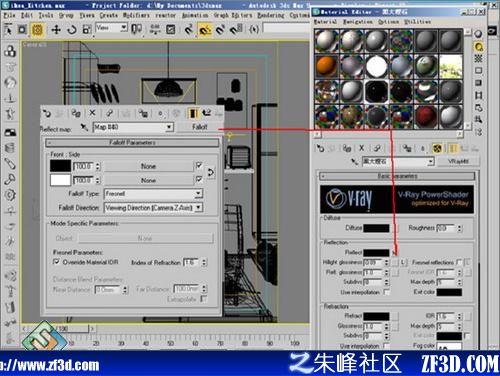Toggle Fresnel reflections checkbox
Screen dimensions: 500x376
click(459, 262)
